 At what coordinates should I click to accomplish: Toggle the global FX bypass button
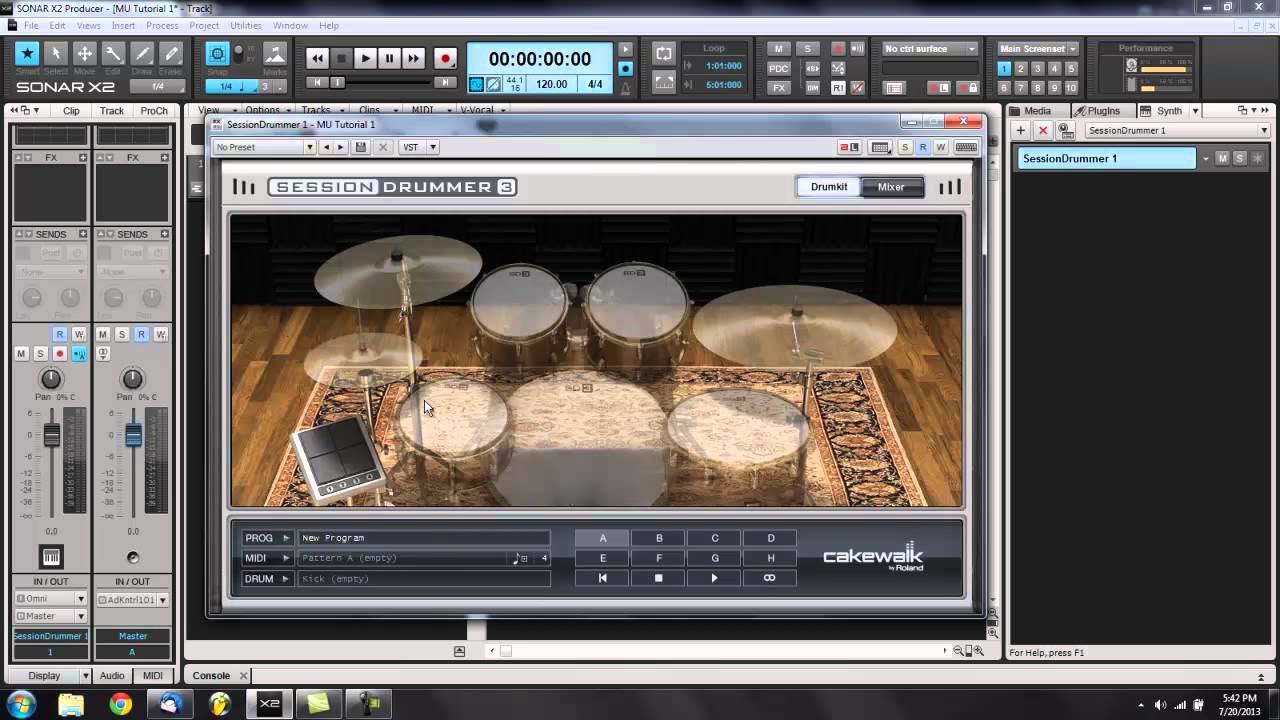[780, 88]
